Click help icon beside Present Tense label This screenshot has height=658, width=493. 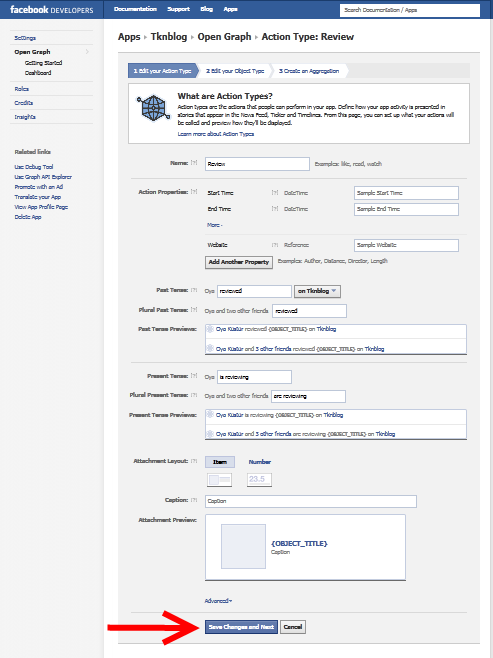tap(194, 376)
